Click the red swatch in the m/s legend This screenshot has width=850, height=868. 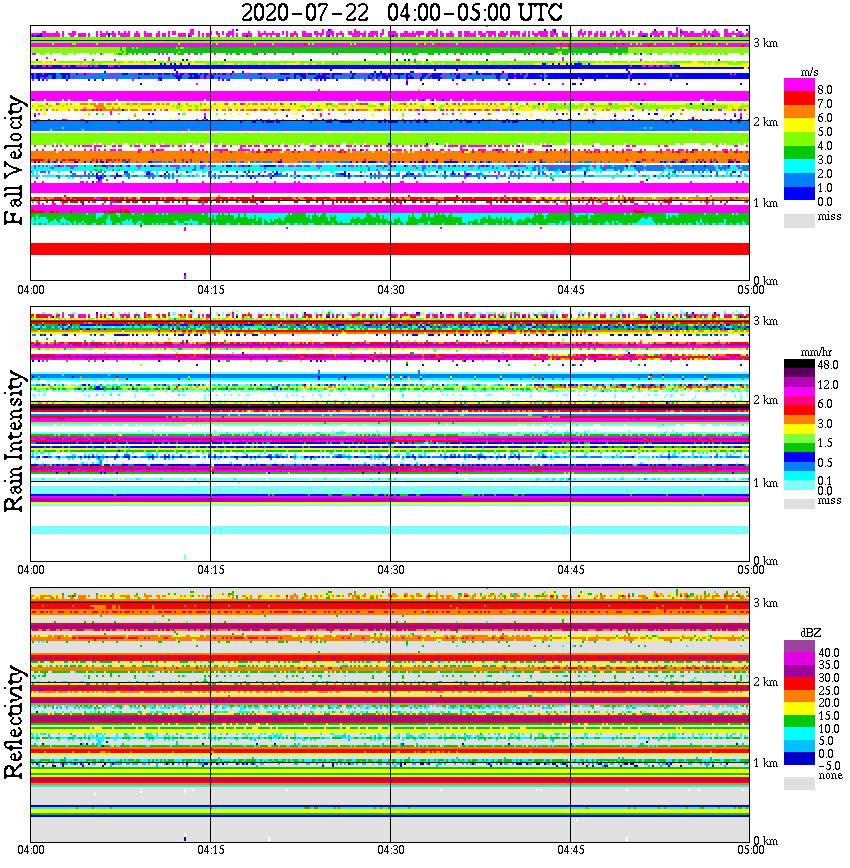click(x=800, y=99)
